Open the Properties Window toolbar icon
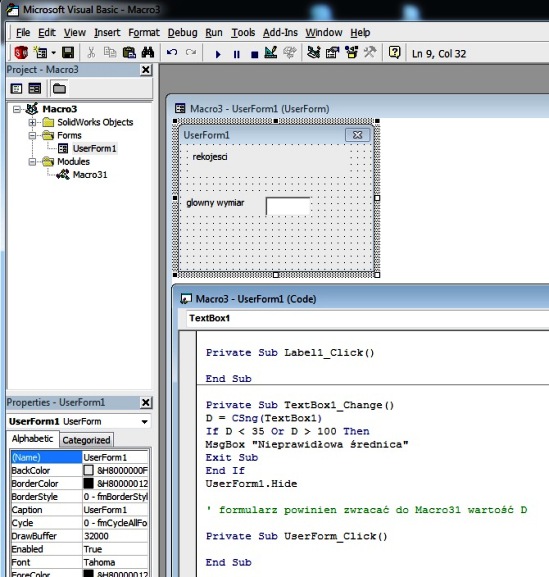The width and height of the screenshot is (549, 577). tap(333, 53)
